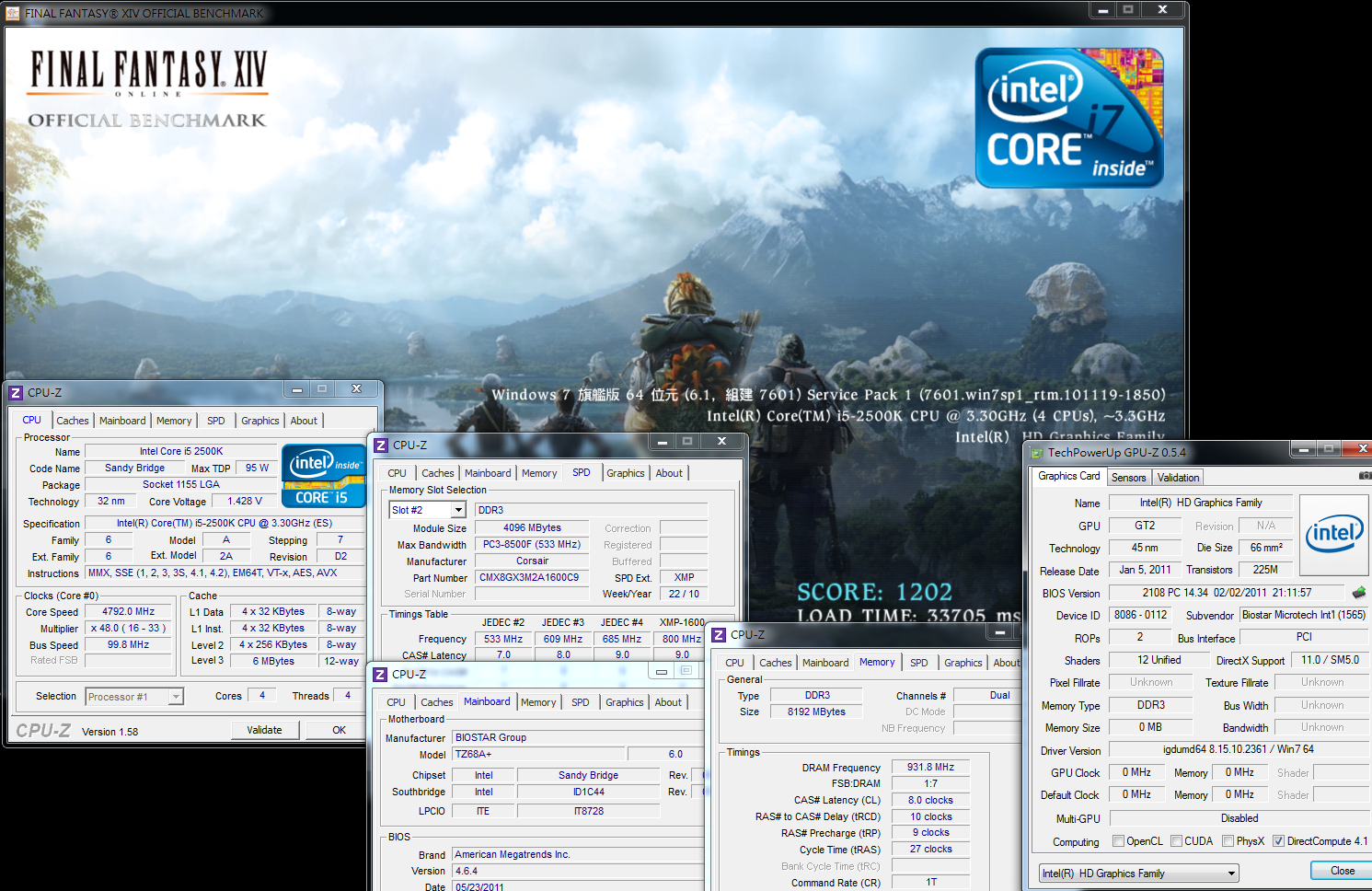Viewport: 1372px width, 891px height.
Task: Click the Core Speed value 4792.0 MHz
Action: pos(129,612)
